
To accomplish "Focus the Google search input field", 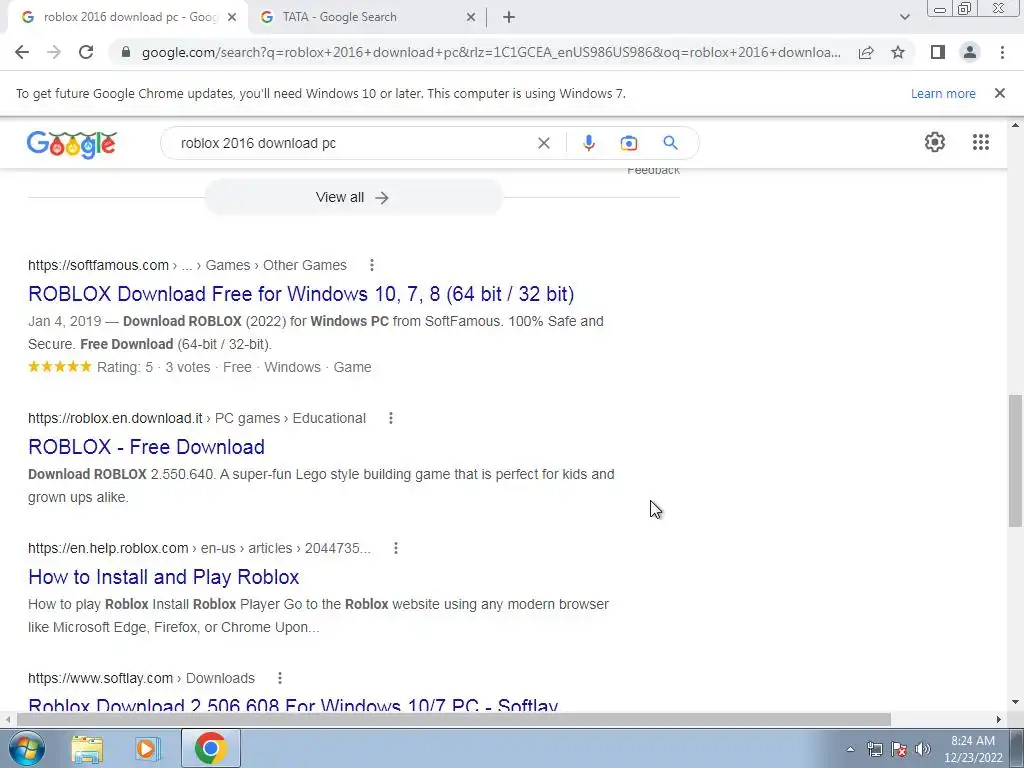I will pos(353,143).
